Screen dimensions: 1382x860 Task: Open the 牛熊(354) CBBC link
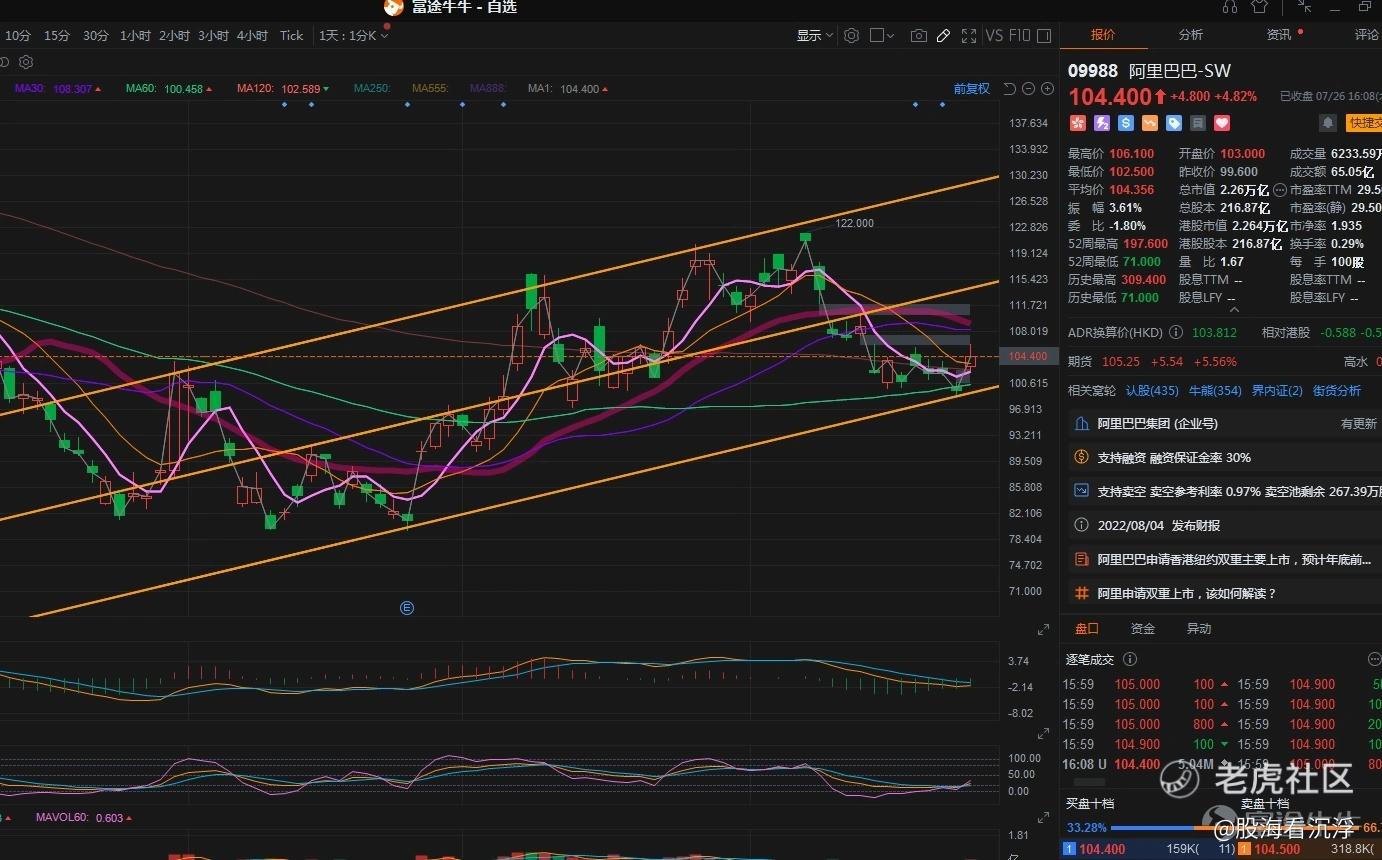click(1215, 391)
